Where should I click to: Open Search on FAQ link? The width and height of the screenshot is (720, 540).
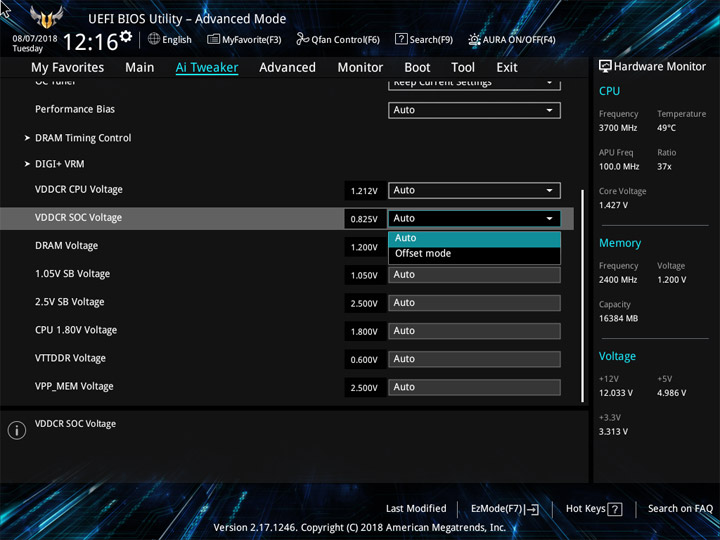tap(680, 509)
